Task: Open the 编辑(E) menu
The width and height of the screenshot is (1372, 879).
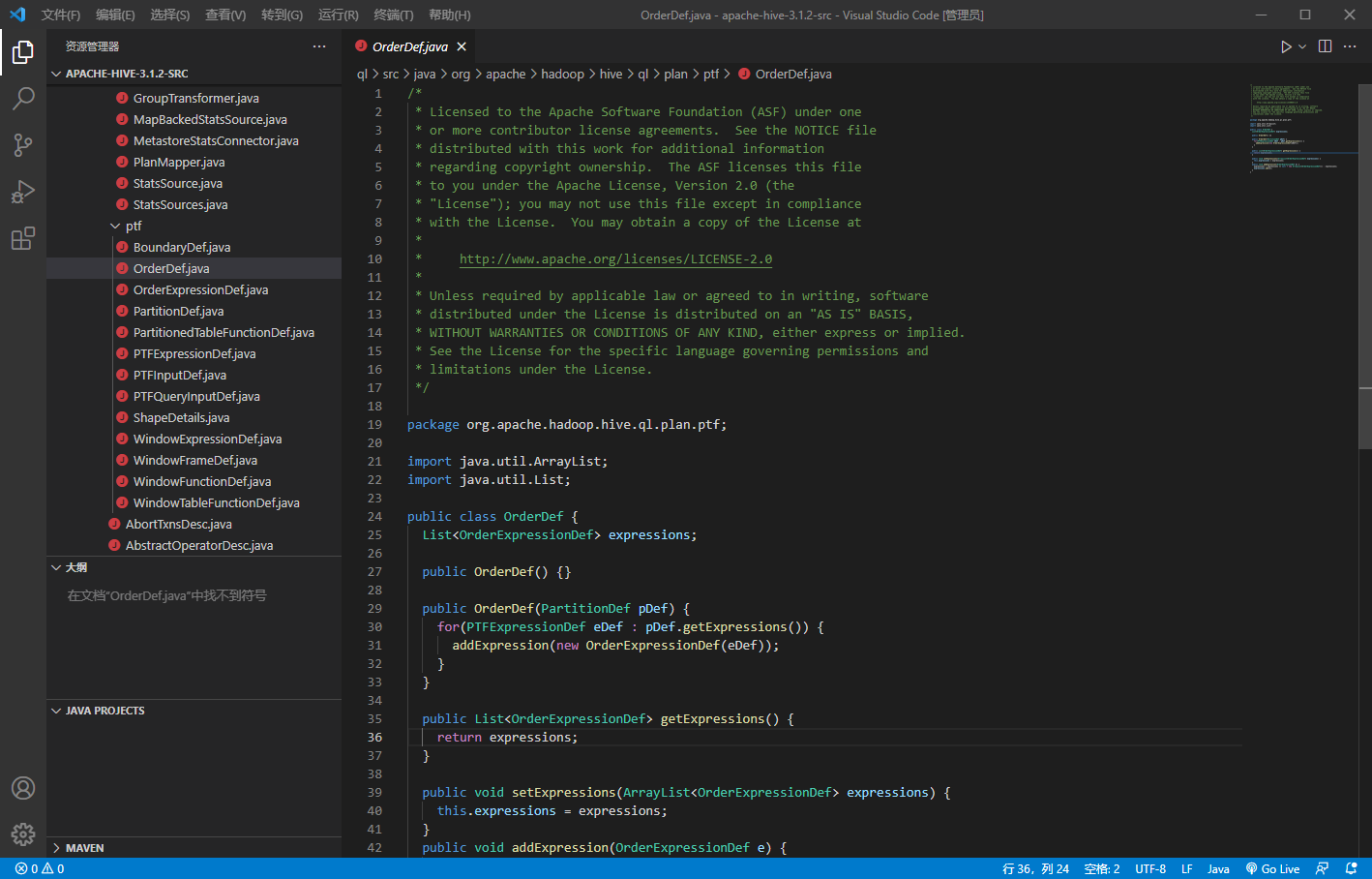Action: (x=115, y=15)
